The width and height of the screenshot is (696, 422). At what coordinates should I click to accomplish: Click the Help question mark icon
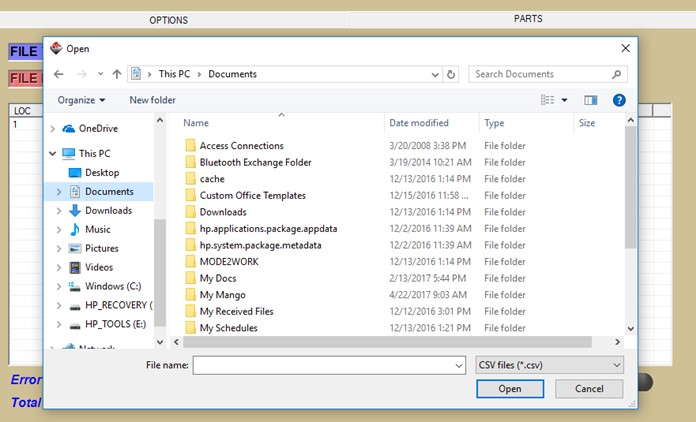619,100
